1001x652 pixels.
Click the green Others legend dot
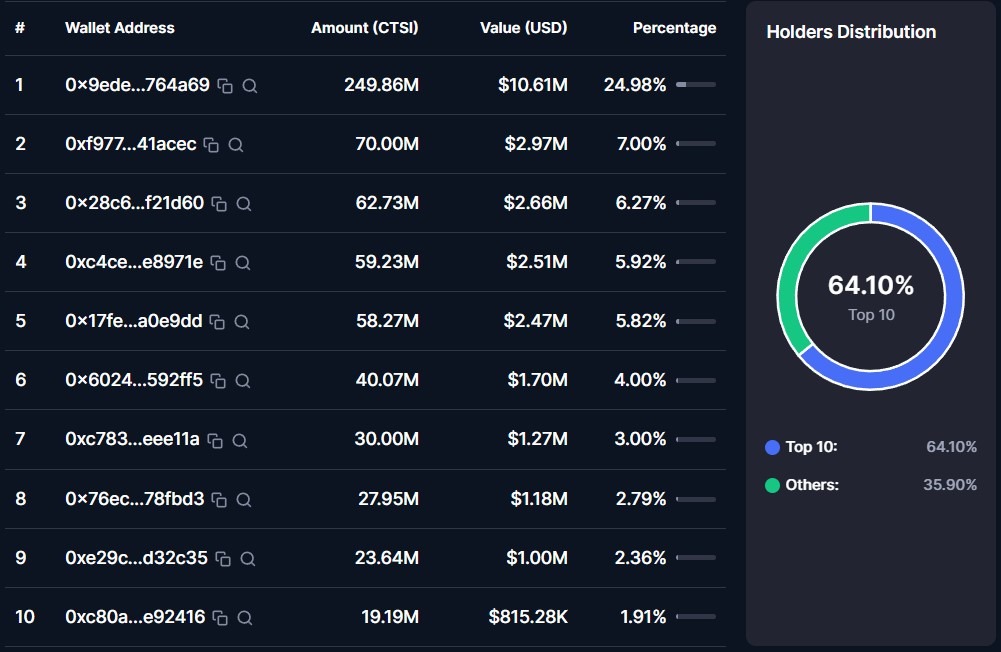[x=772, y=485]
